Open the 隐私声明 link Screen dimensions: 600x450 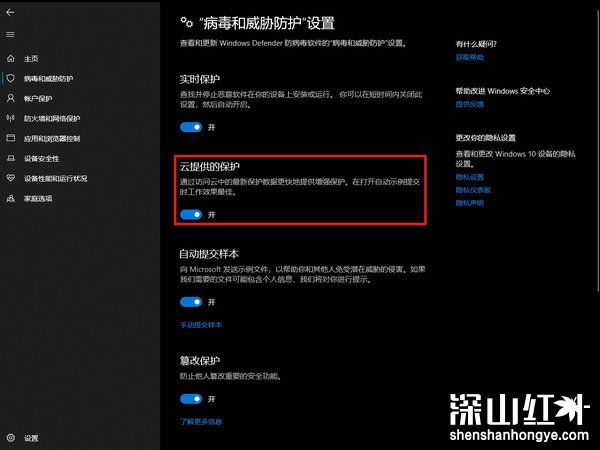[x=470, y=203]
